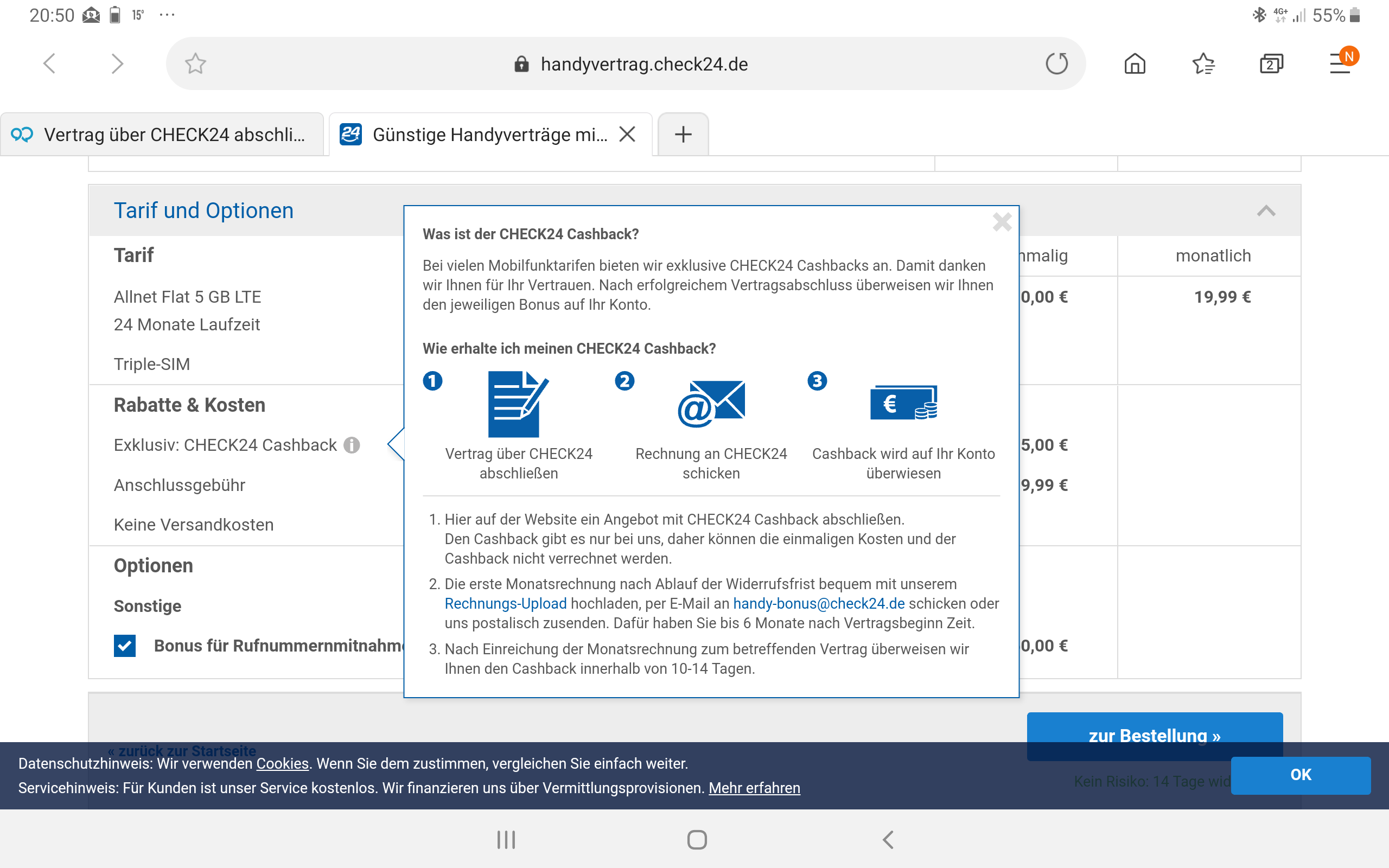Close the Günstige Handyverträge tab
Image resolution: width=1389 pixels, height=868 pixels.
point(627,135)
